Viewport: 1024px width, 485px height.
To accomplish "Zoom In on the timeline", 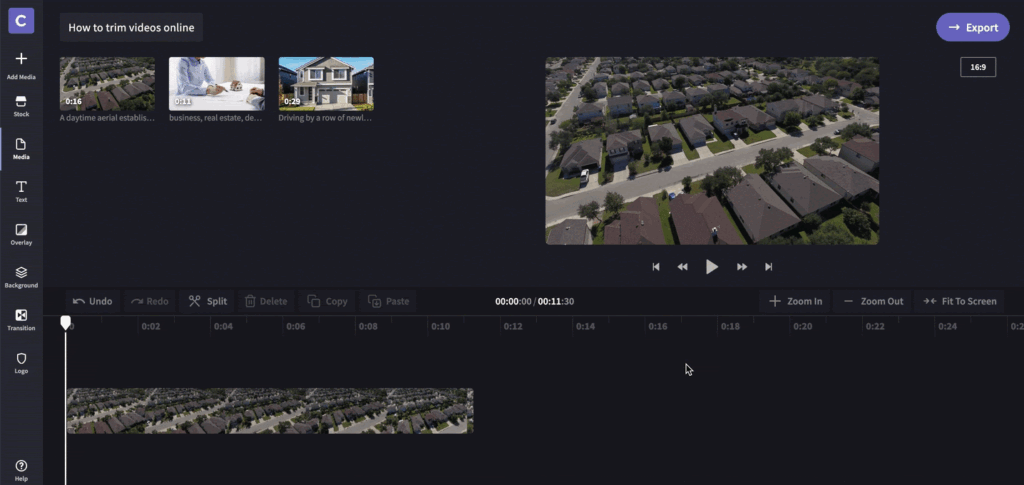I will 795,301.
